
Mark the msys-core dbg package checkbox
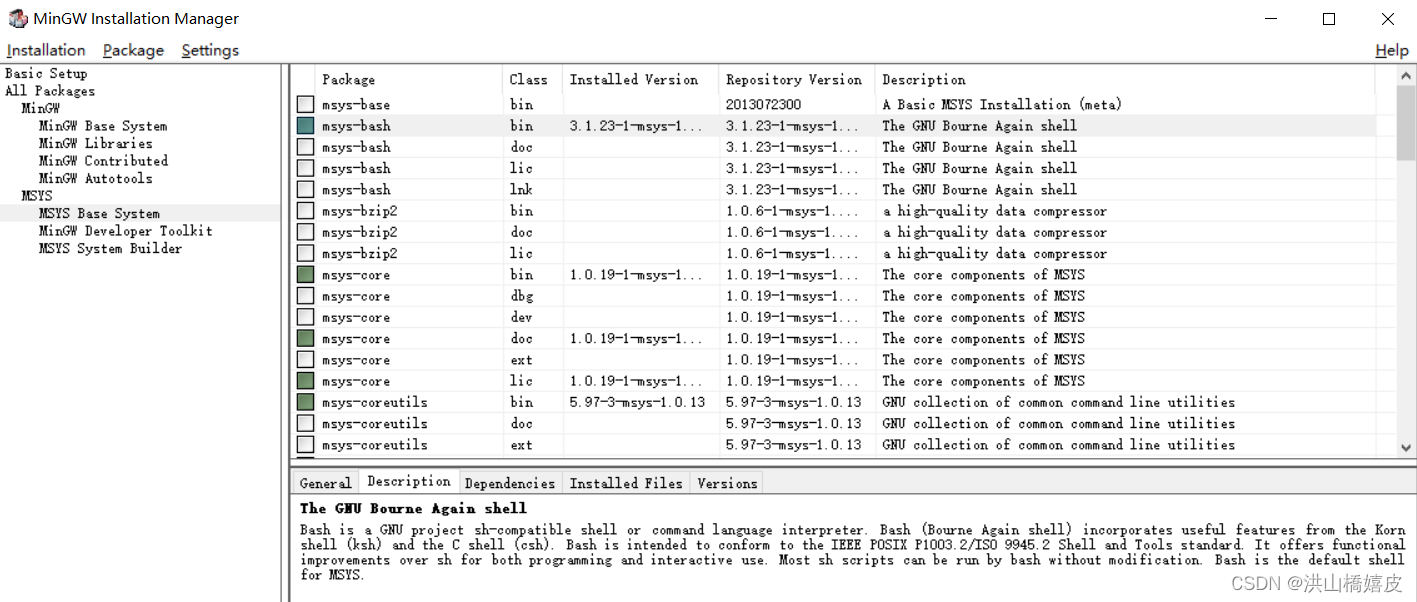tap(305, 296)
